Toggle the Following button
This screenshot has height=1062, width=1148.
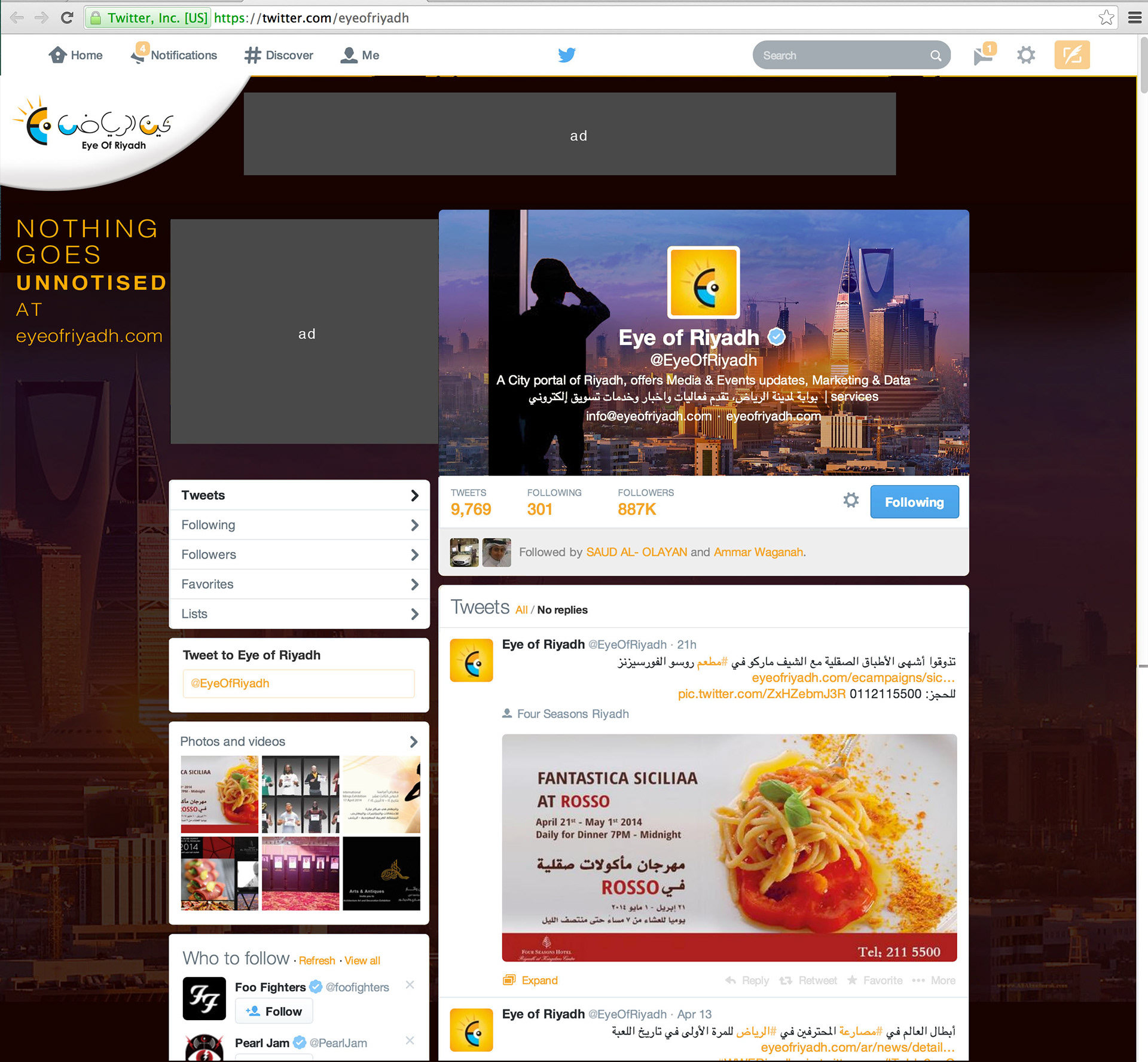[x=914, y=502]
